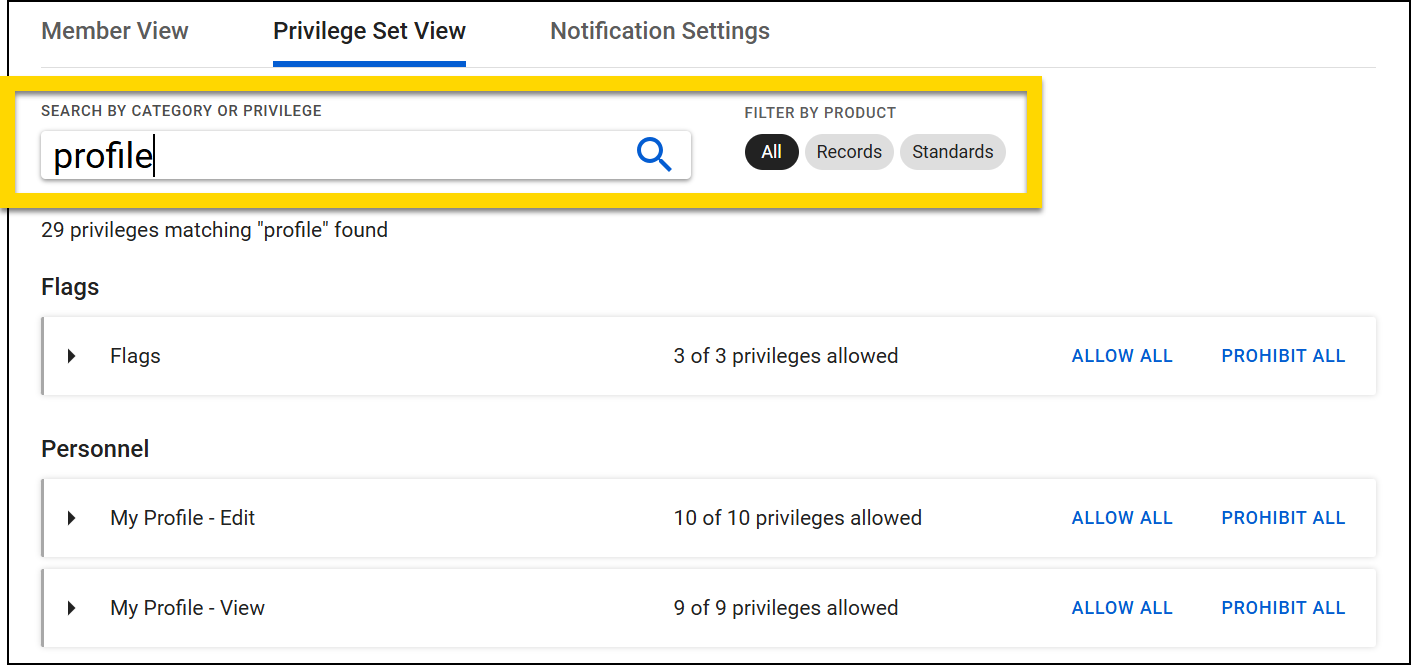Click Prohibit All for Flags
The height and width of the screenshot is (665, 1411).
coord(1283,355)
